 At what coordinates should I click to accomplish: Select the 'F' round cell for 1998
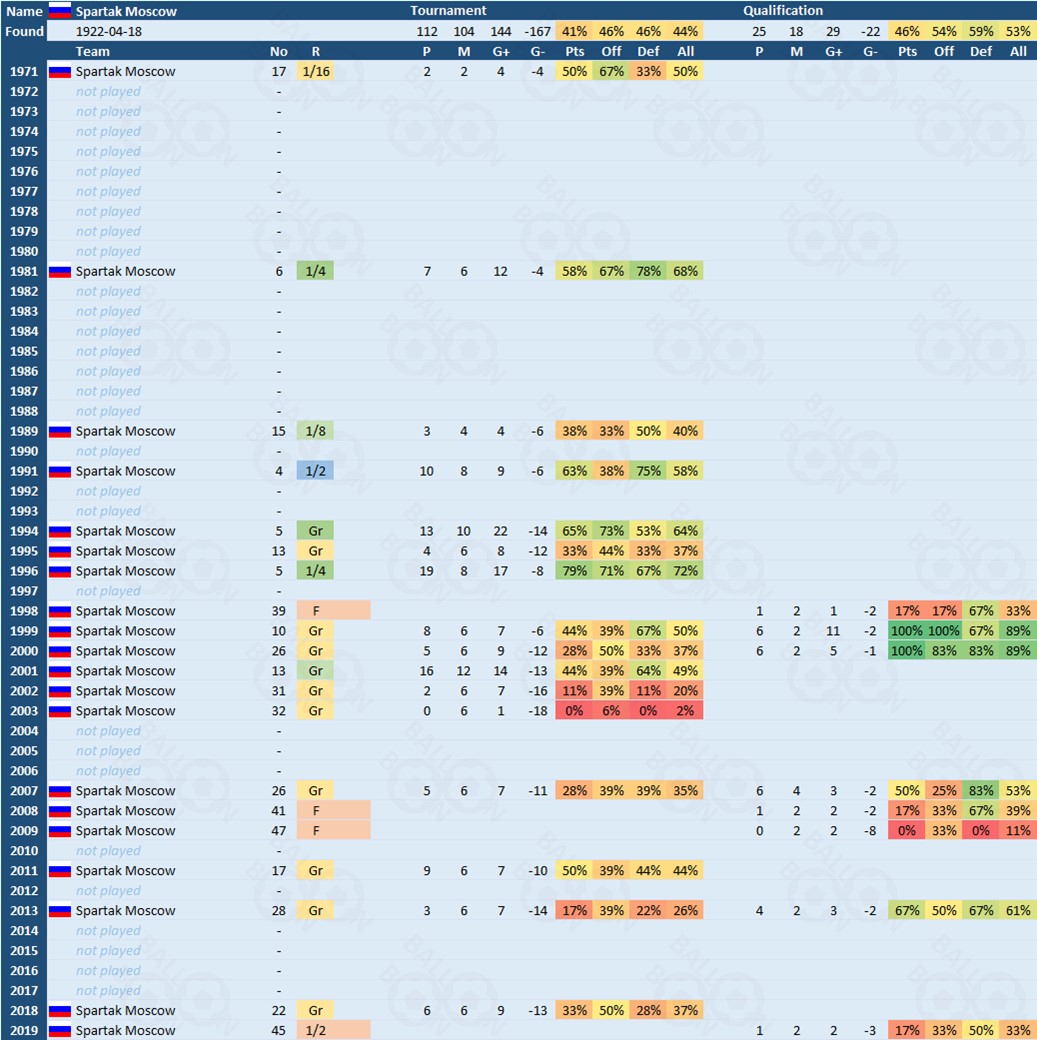pyautogui.click(x=333, y=611)
